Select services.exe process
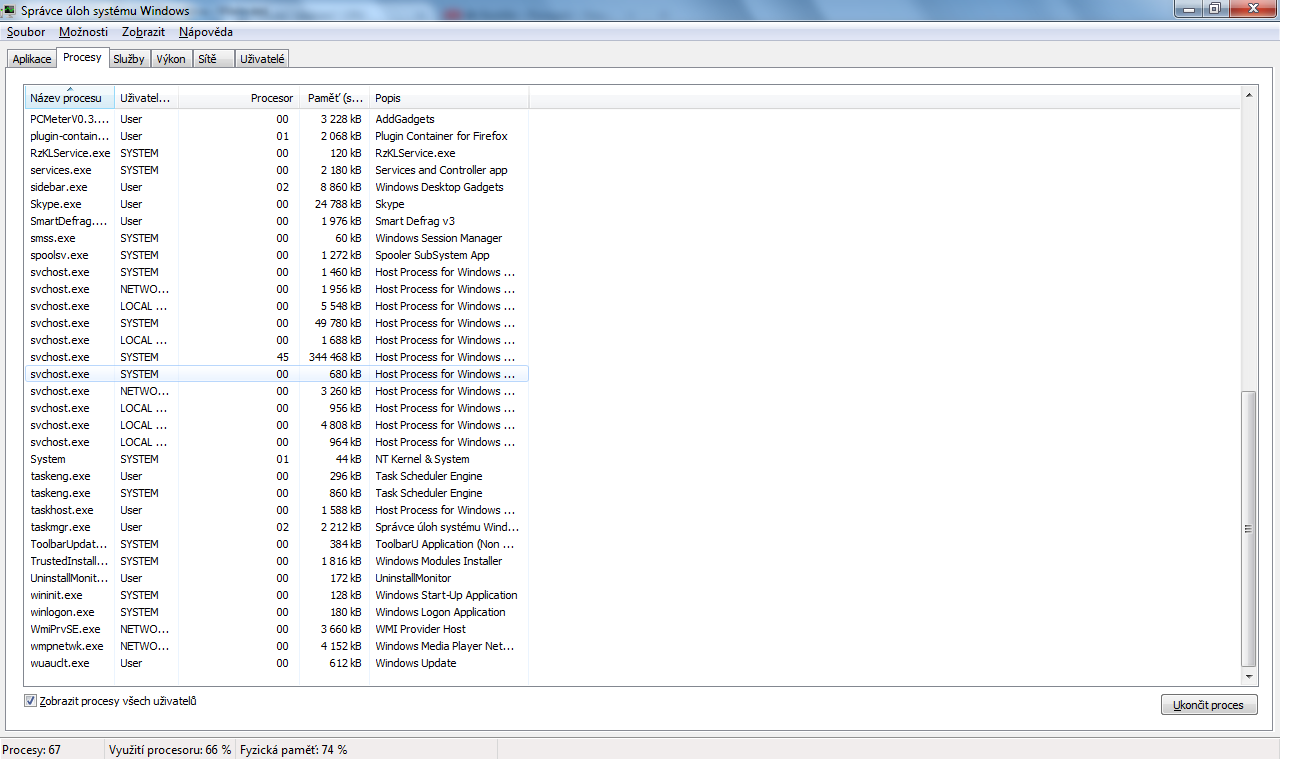Viewport: 1312px width, 760px height. 276,170
